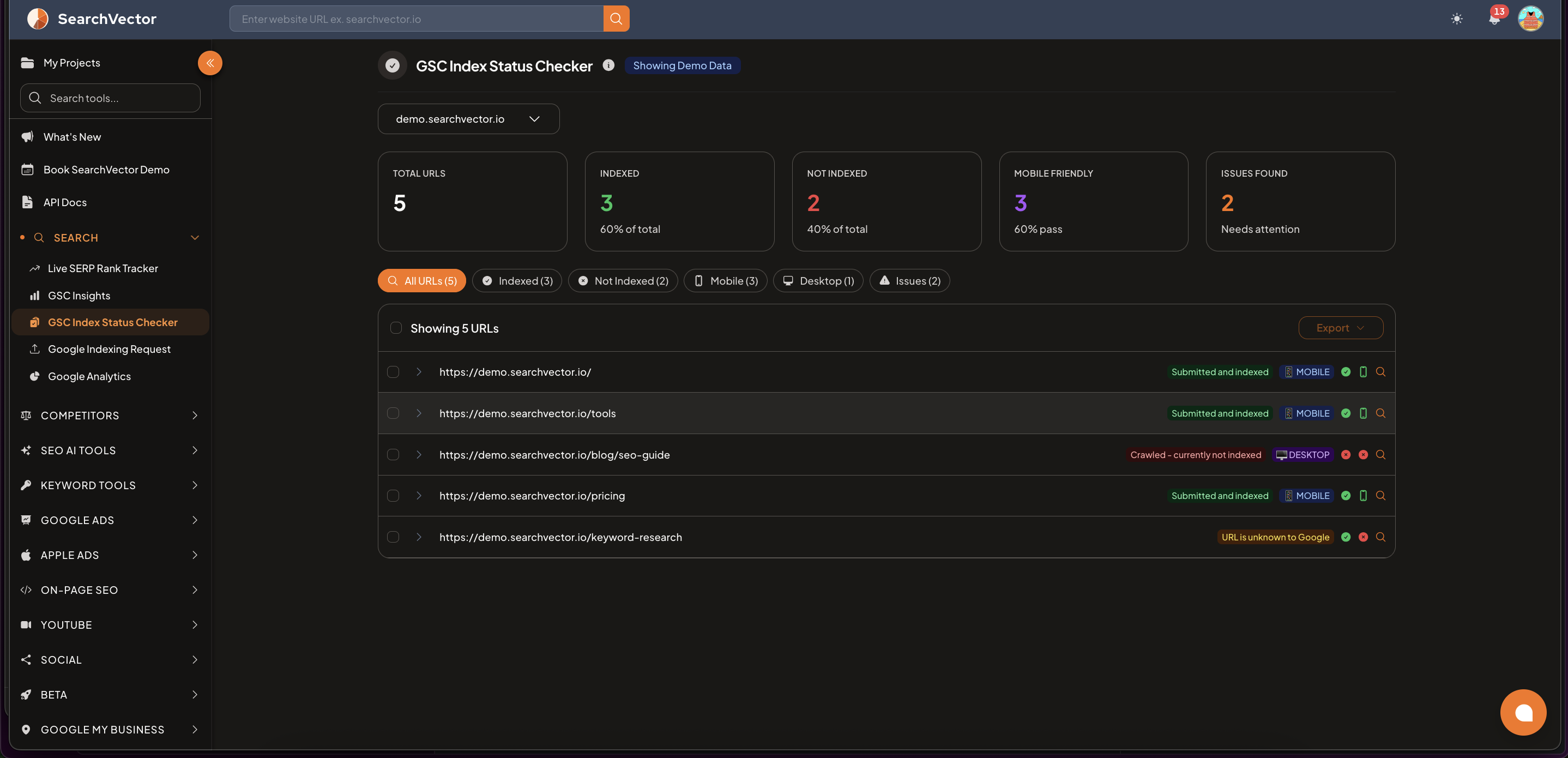
Task: Expand GOOGLE MY BUSINESS section
Action: point(111,730)
